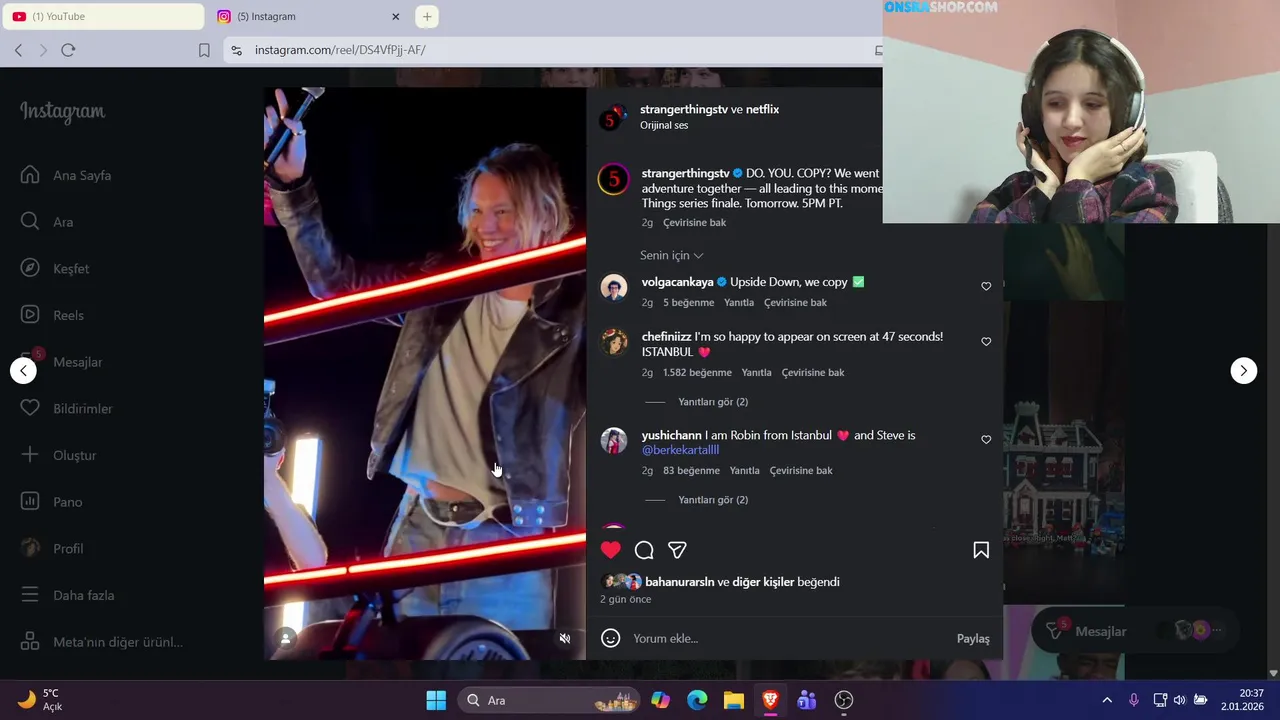The image size is (1280, 720).
Task: Open the Windows Start menu
Action: click(436, 700)
